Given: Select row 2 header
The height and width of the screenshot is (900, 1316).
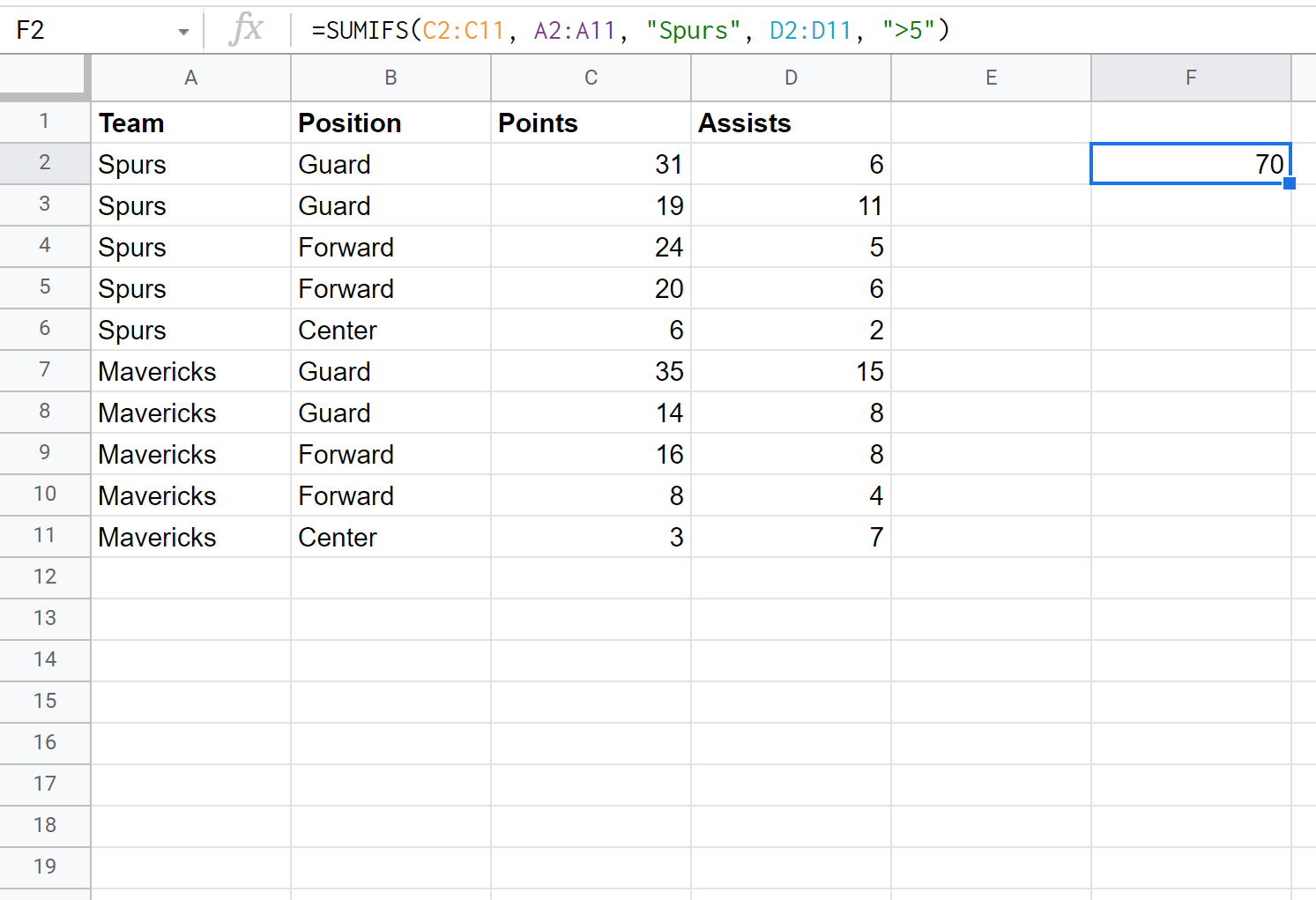Looking at the screenshot, I should pyautogui.click(x=45, y=163).
